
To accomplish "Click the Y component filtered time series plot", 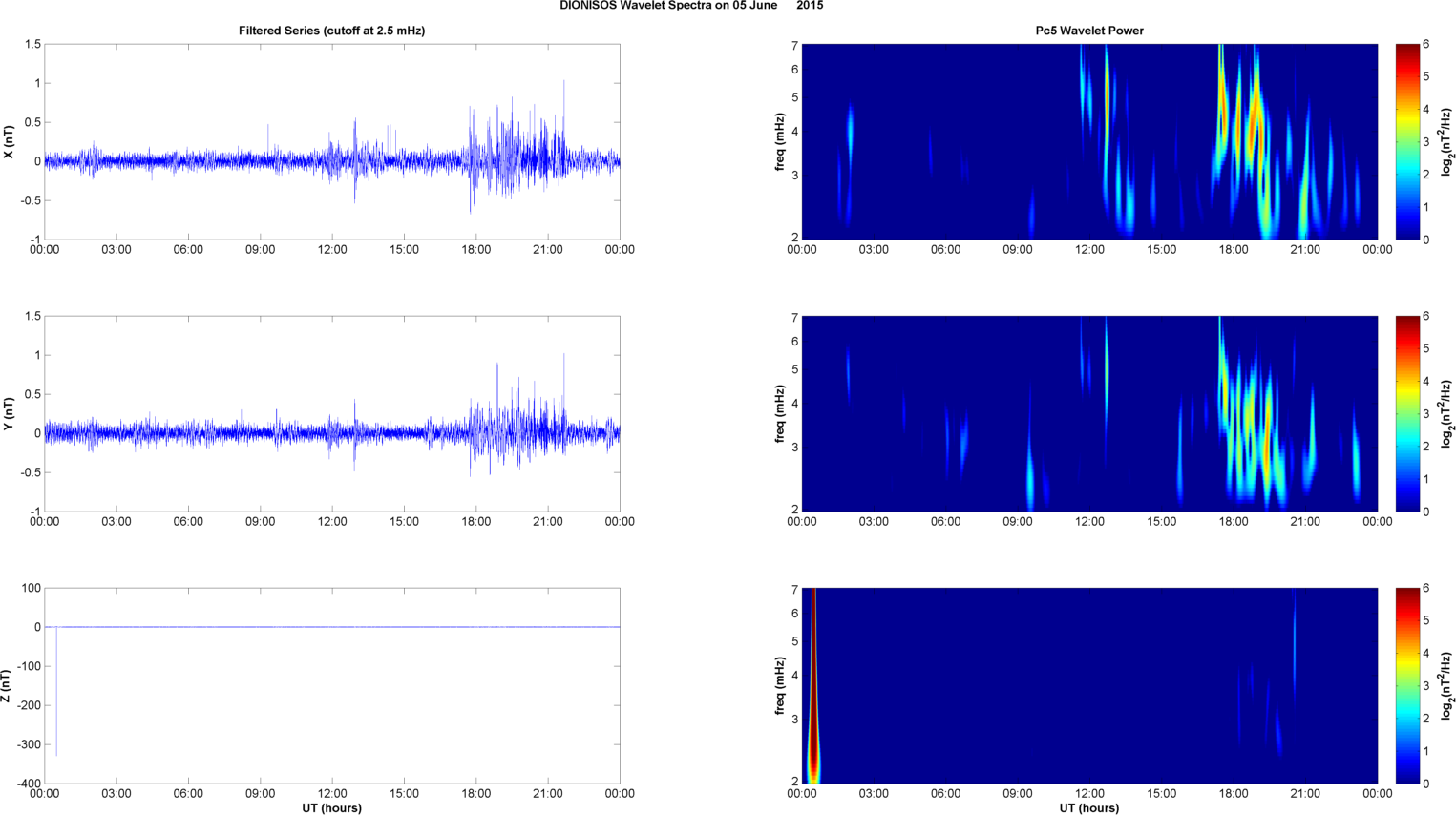I will [x=332, y=414].
